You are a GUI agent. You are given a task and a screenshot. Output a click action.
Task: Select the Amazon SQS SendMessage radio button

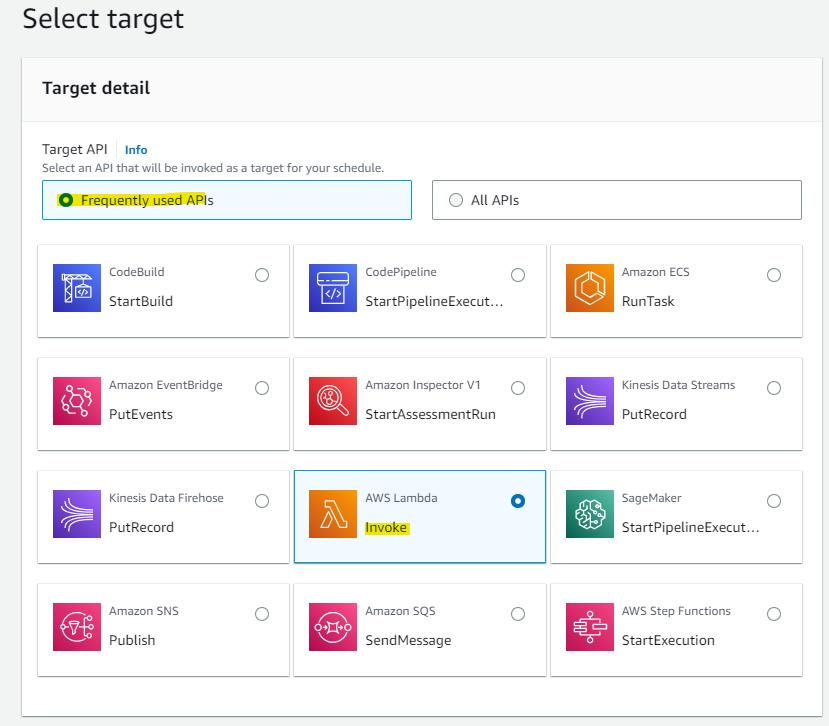click(518, 614)
